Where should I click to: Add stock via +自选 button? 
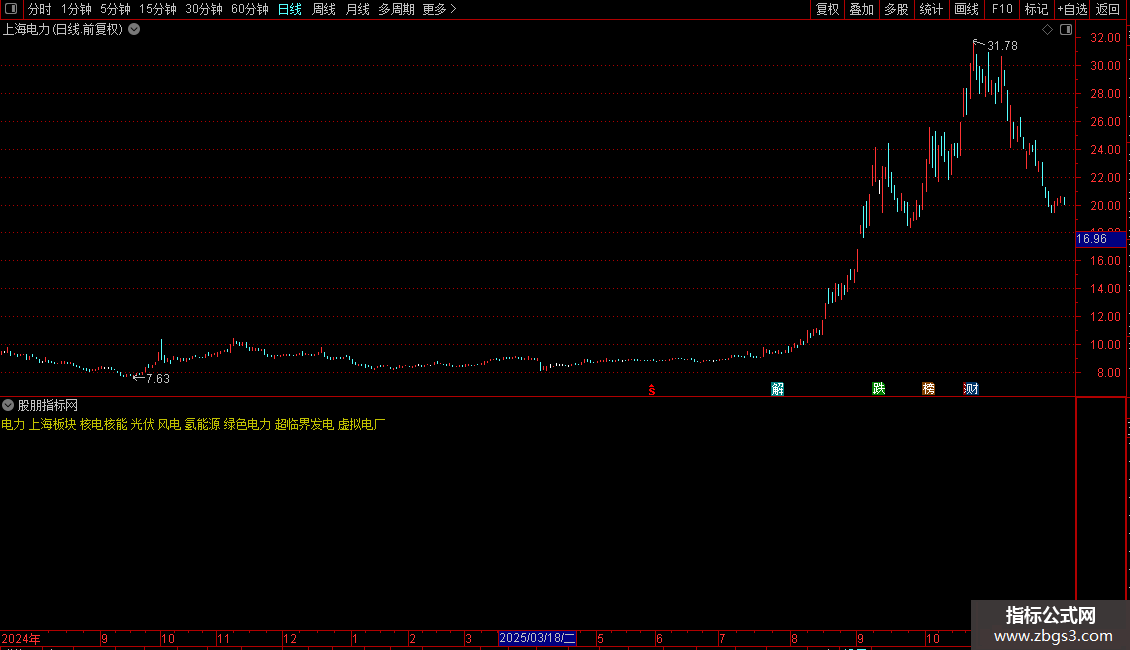point(1072,9)
